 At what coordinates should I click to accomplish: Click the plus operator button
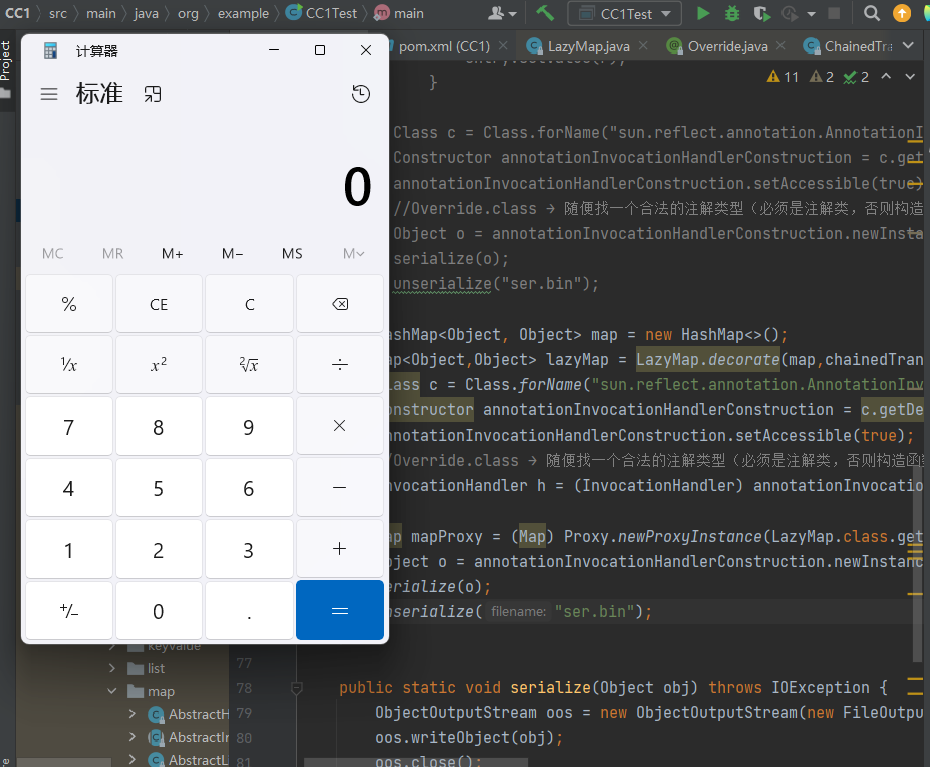340,549
